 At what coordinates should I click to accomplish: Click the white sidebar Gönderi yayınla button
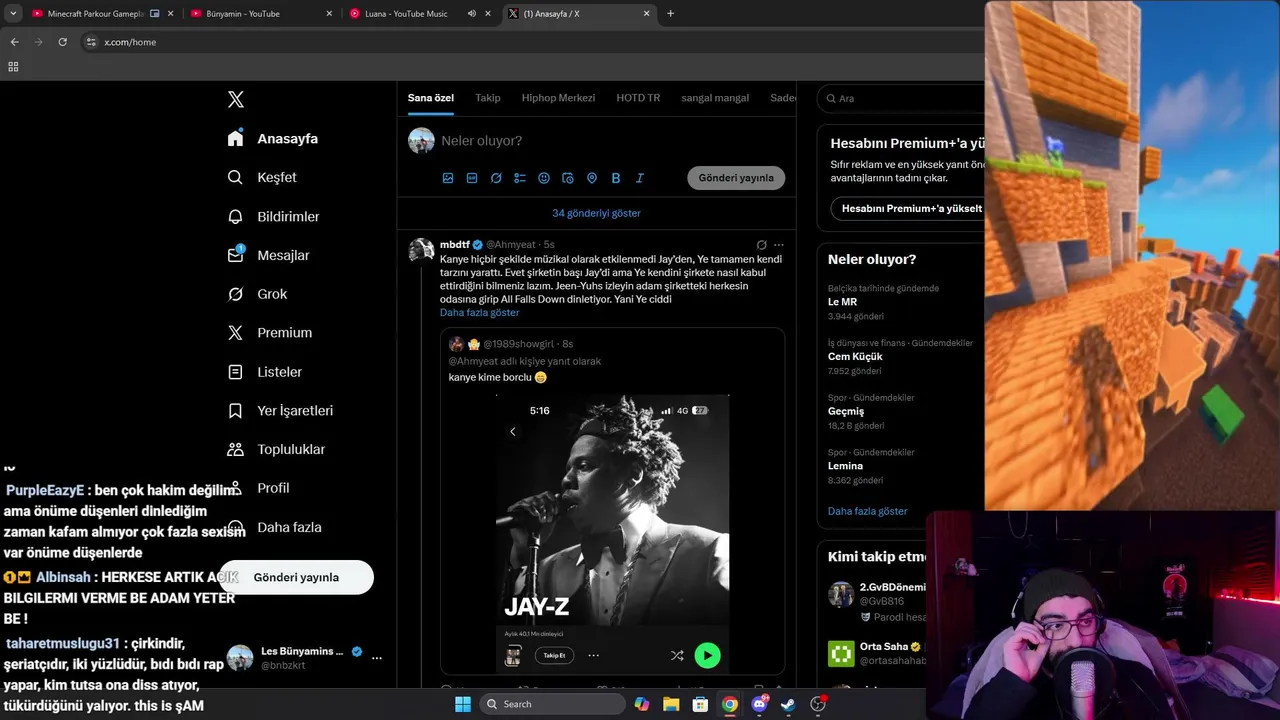296,577
